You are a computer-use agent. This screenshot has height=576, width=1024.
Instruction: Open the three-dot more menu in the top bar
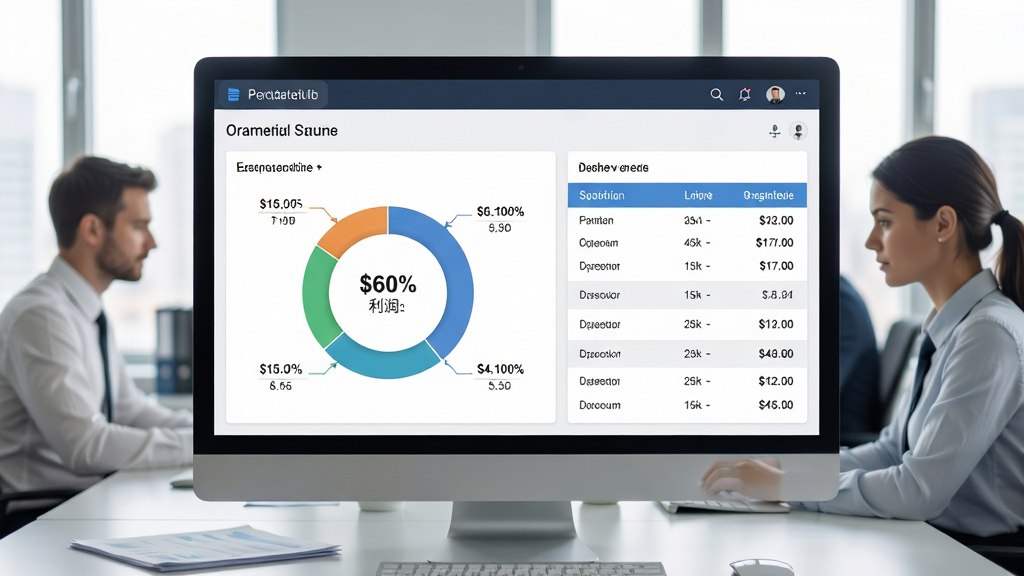coord(800,93)
